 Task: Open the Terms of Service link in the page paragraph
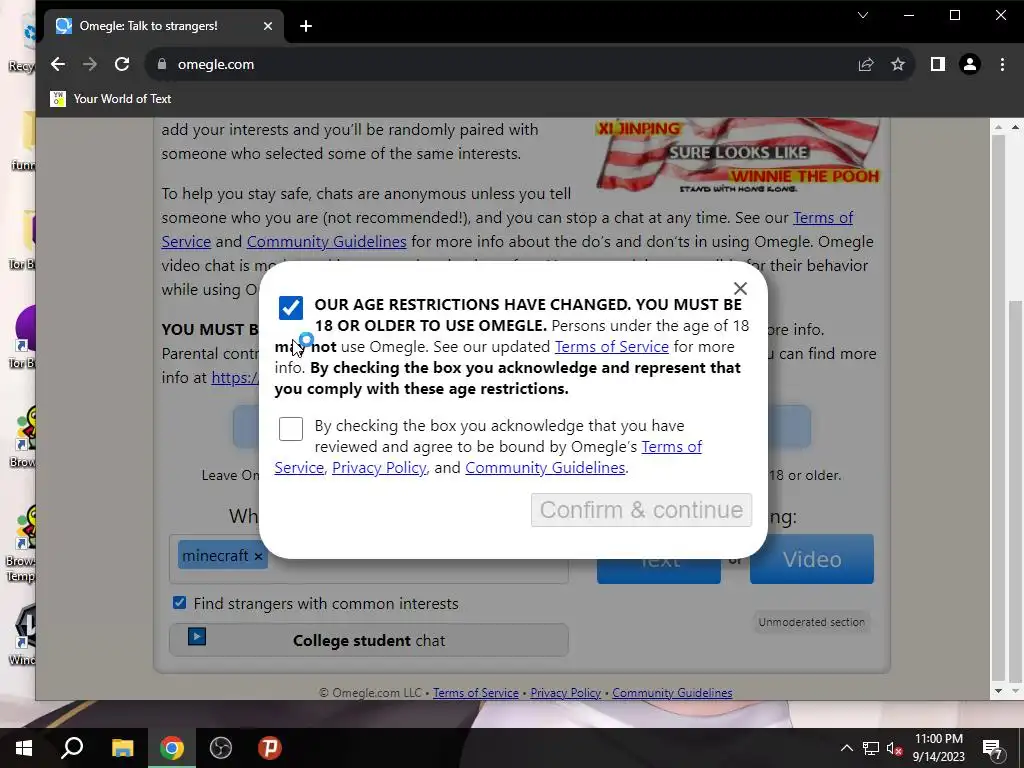point(823,217)
